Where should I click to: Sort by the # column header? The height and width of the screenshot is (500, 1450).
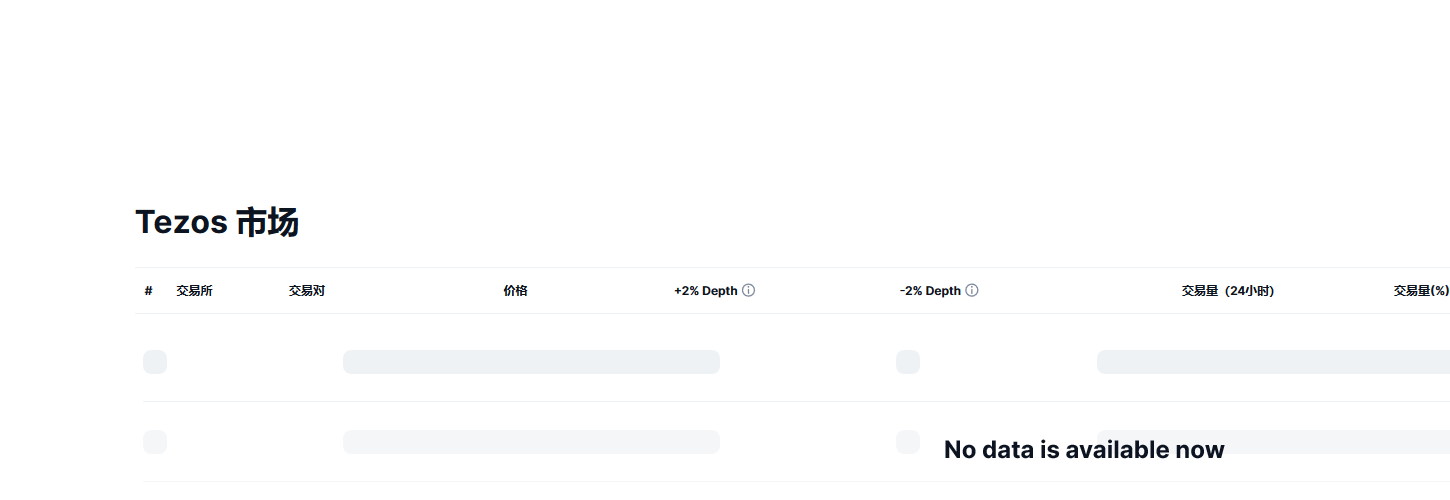(148, 291)
